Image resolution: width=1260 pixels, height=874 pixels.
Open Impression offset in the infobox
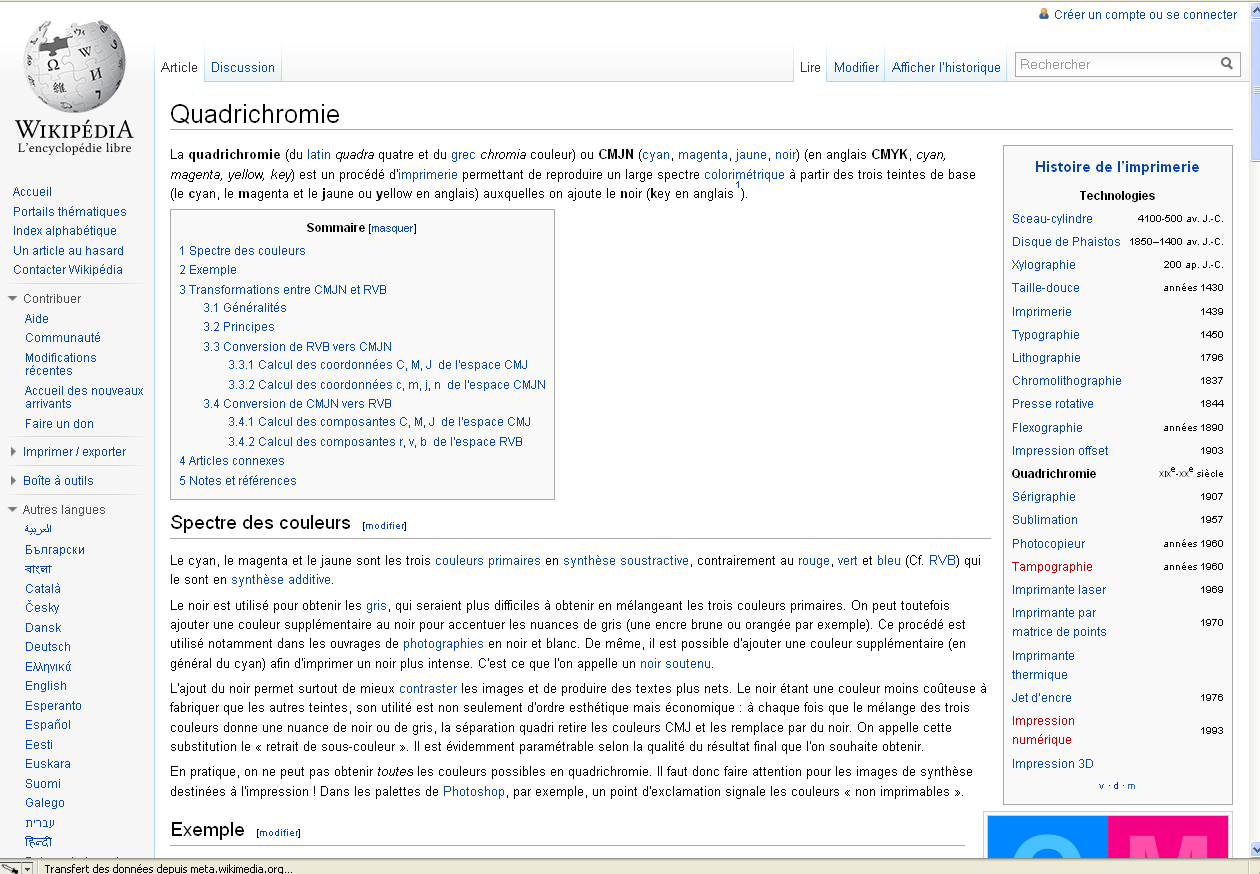[x=1060, y=451]
